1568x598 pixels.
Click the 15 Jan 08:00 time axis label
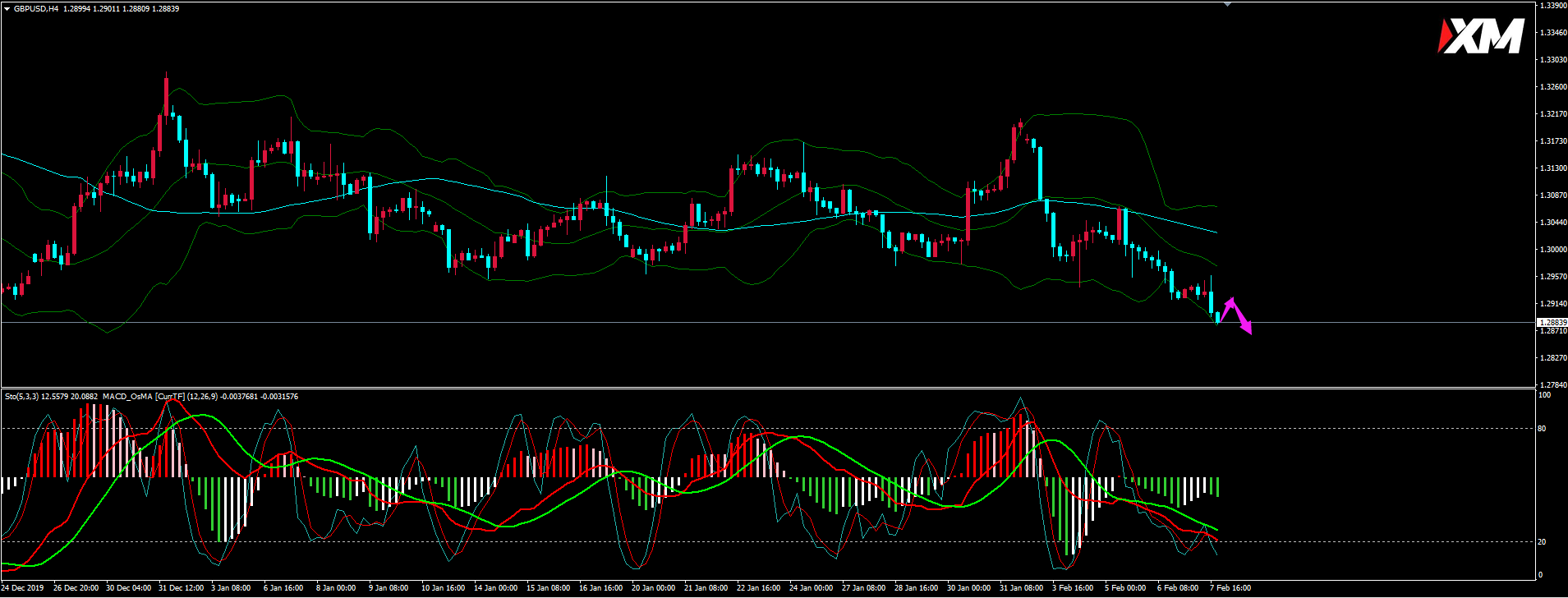point(548,588)
